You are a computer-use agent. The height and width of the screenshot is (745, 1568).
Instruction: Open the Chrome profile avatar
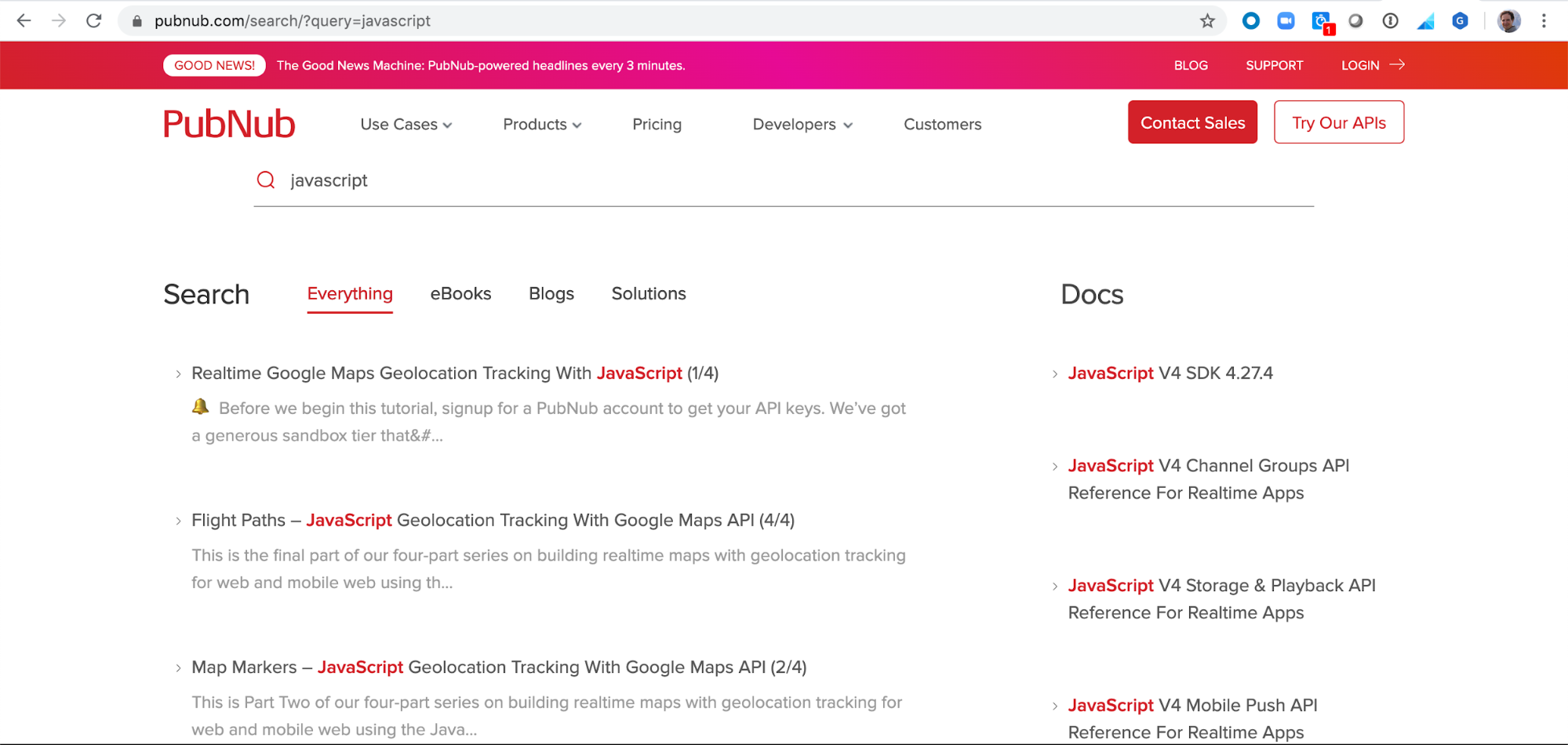pyautogui.click(x=1508, y=21)
